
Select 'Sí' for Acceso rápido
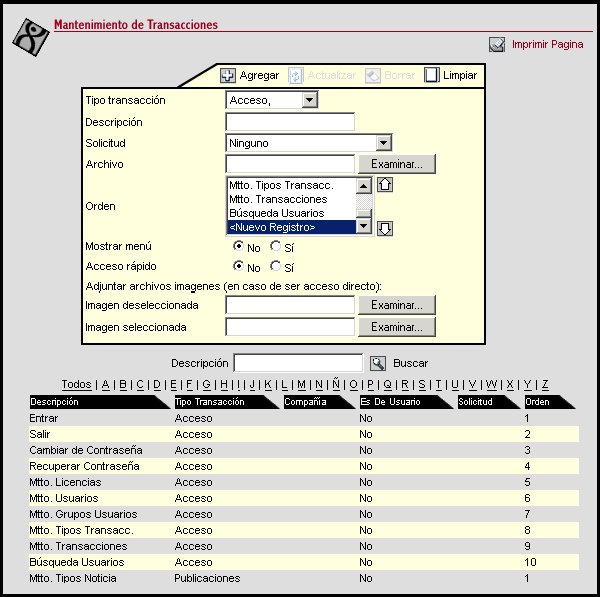coord(275,267)
